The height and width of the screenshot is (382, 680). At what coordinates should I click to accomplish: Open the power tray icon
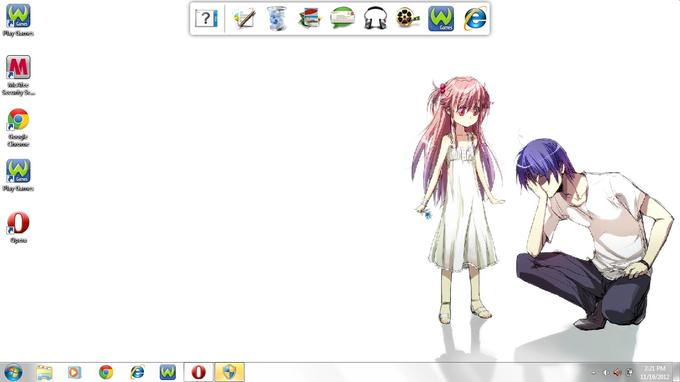click(x=606, y=372)
